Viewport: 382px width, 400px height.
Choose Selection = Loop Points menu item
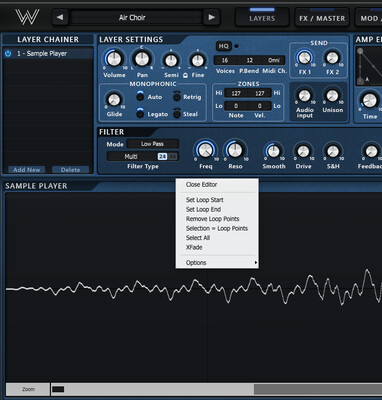217,228
